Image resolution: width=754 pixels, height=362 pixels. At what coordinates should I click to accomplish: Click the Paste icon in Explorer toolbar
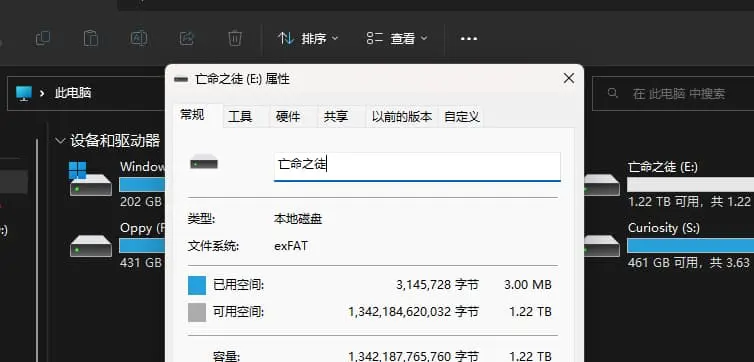[x=90, y=38]
